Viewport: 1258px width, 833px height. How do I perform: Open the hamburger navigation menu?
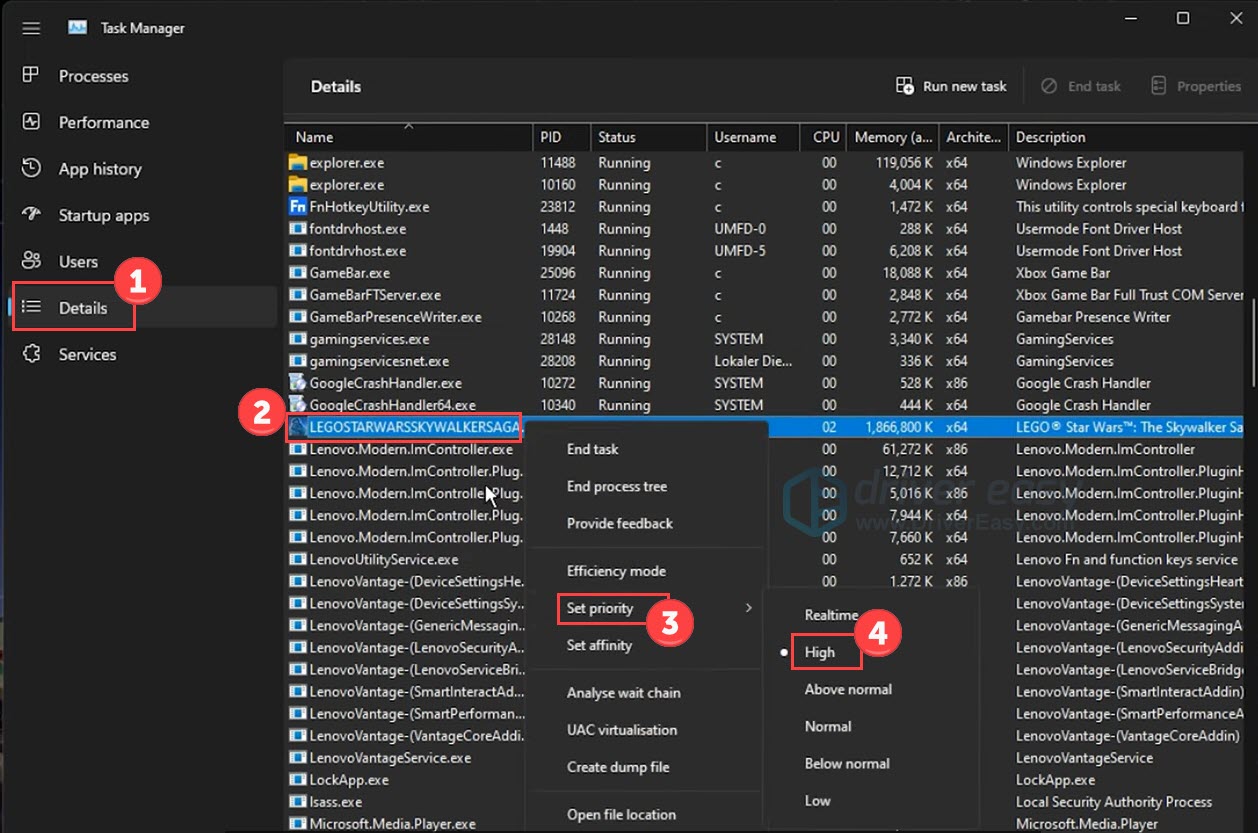tap(31, 28)
